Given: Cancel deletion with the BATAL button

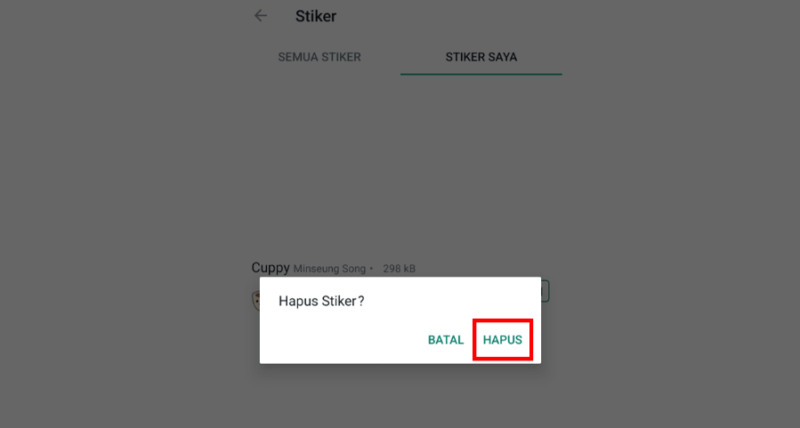Looking at the screenshot, I should pos(445,340).
